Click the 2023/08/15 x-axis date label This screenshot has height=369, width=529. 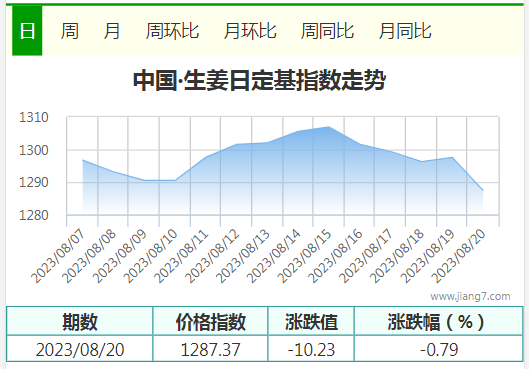[305, 256]
